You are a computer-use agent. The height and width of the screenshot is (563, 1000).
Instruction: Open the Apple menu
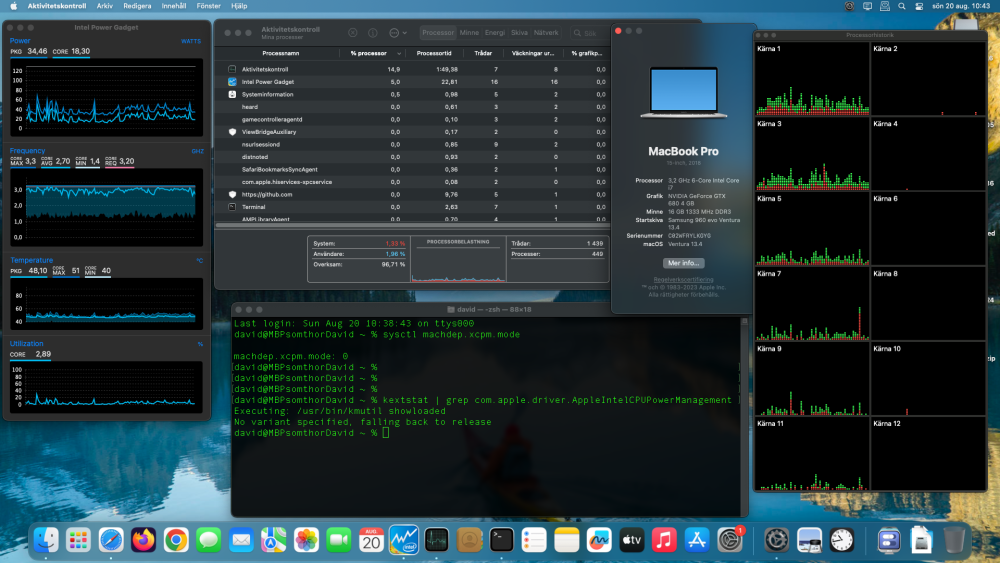[13, 6]
